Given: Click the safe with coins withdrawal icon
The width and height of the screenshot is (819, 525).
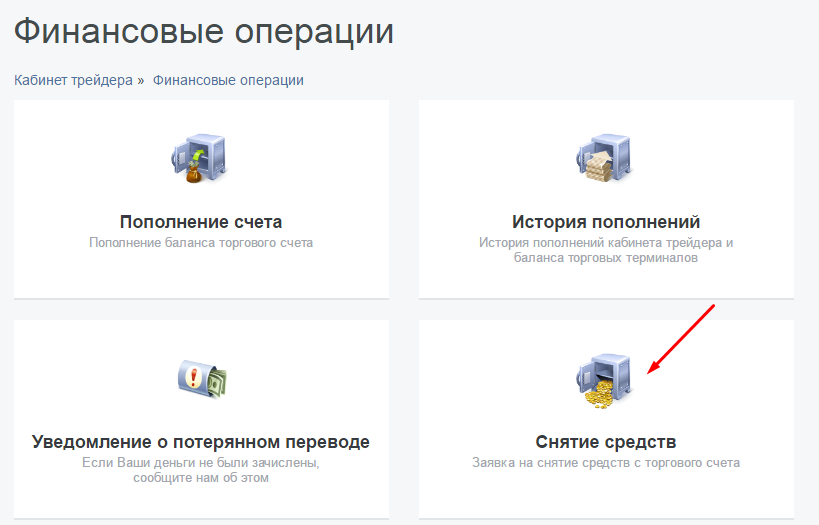Looking at the screenshot, I should tap(605, 381).
